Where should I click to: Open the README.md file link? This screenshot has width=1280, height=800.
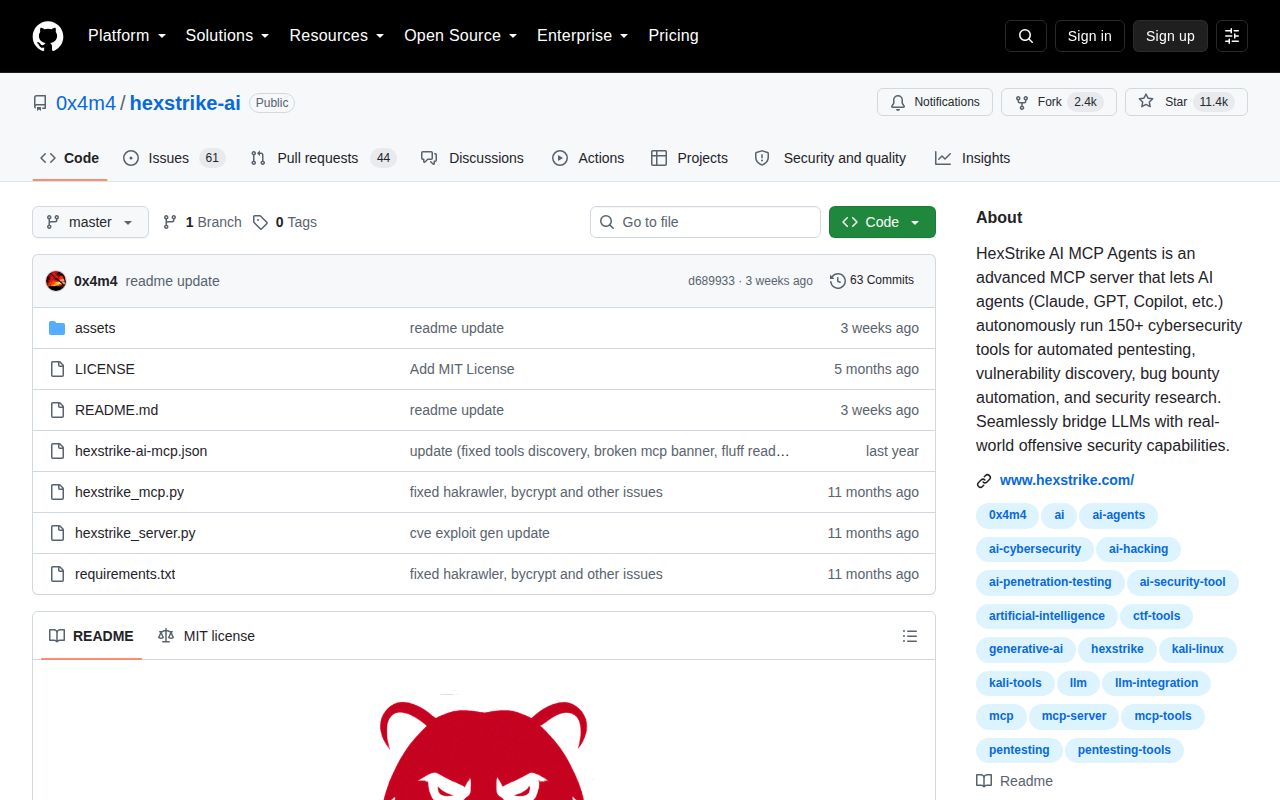point(116,410)
